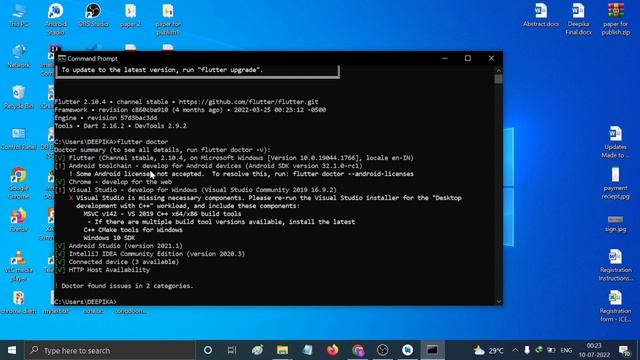Click the ENG language indicator
The image size is (640, 360).
point(566,350)
